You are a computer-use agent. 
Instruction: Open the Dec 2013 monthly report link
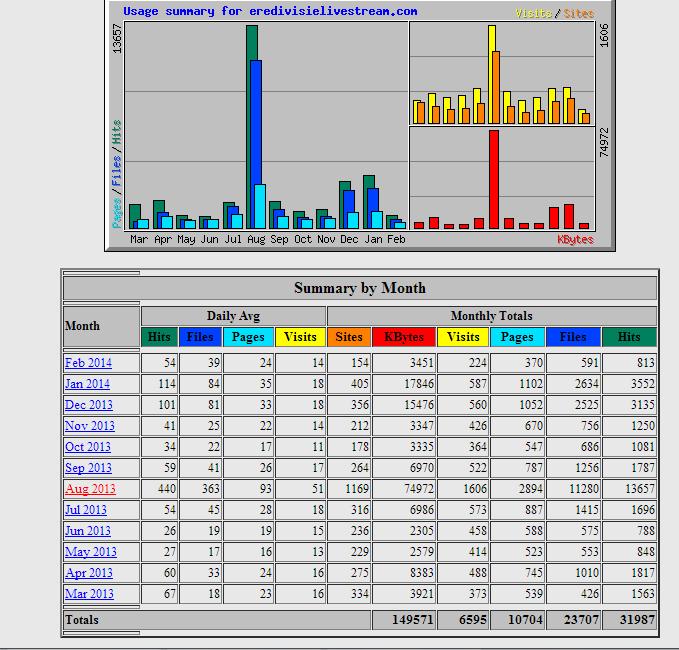point(89,404)
